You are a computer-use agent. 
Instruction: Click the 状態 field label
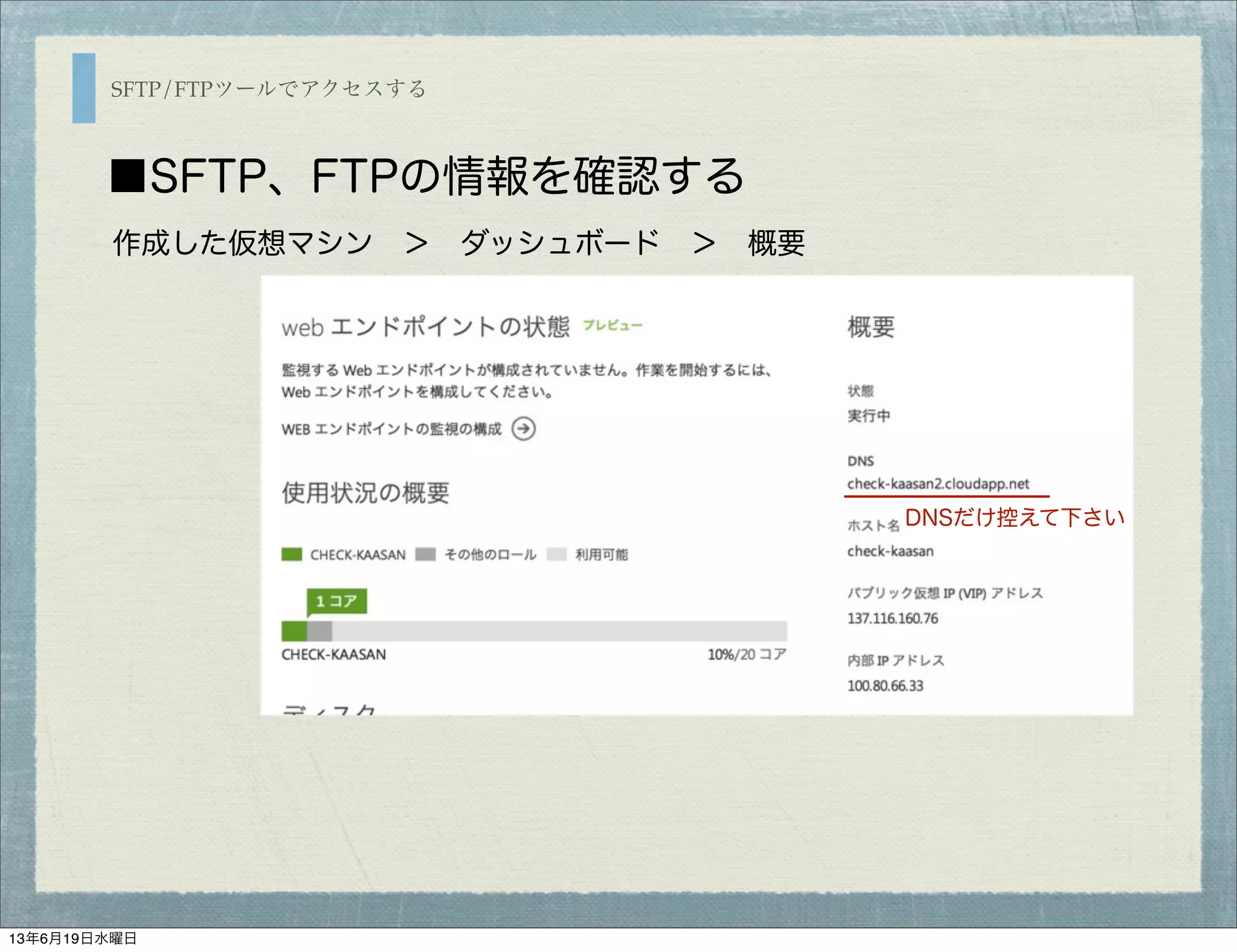860,391
